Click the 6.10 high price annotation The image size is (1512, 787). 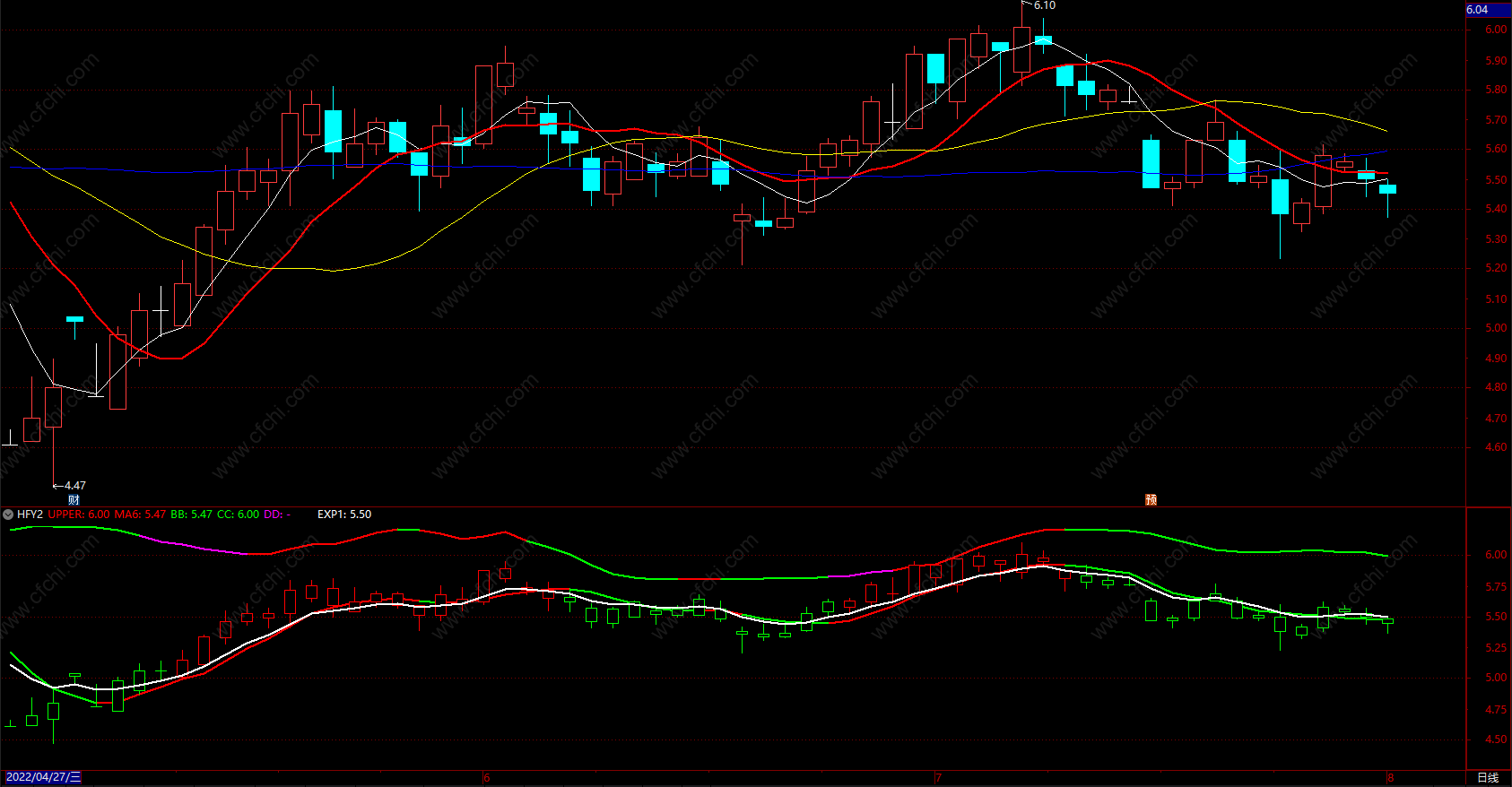(x=1045, y=5)
